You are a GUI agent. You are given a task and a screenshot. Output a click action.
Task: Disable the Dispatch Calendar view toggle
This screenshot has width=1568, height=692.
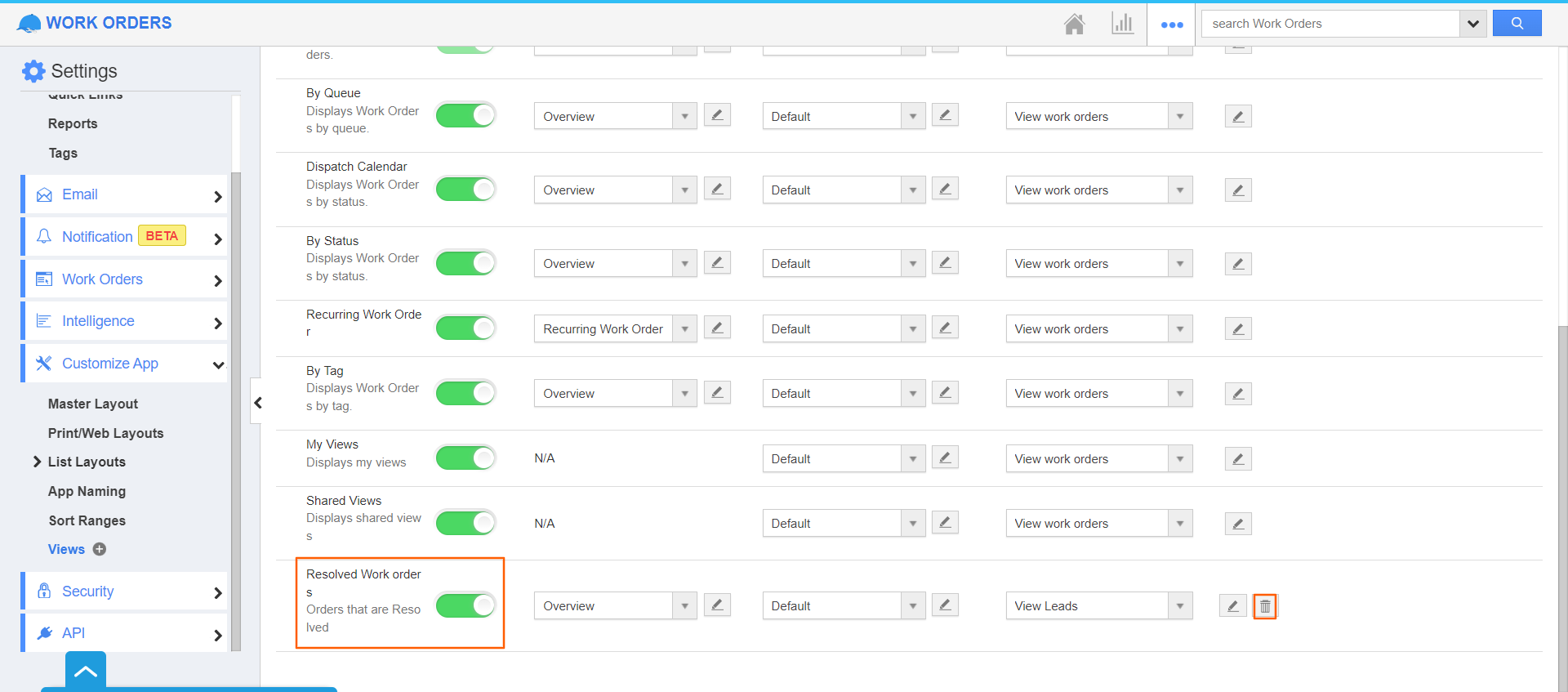tap(465, 189)
